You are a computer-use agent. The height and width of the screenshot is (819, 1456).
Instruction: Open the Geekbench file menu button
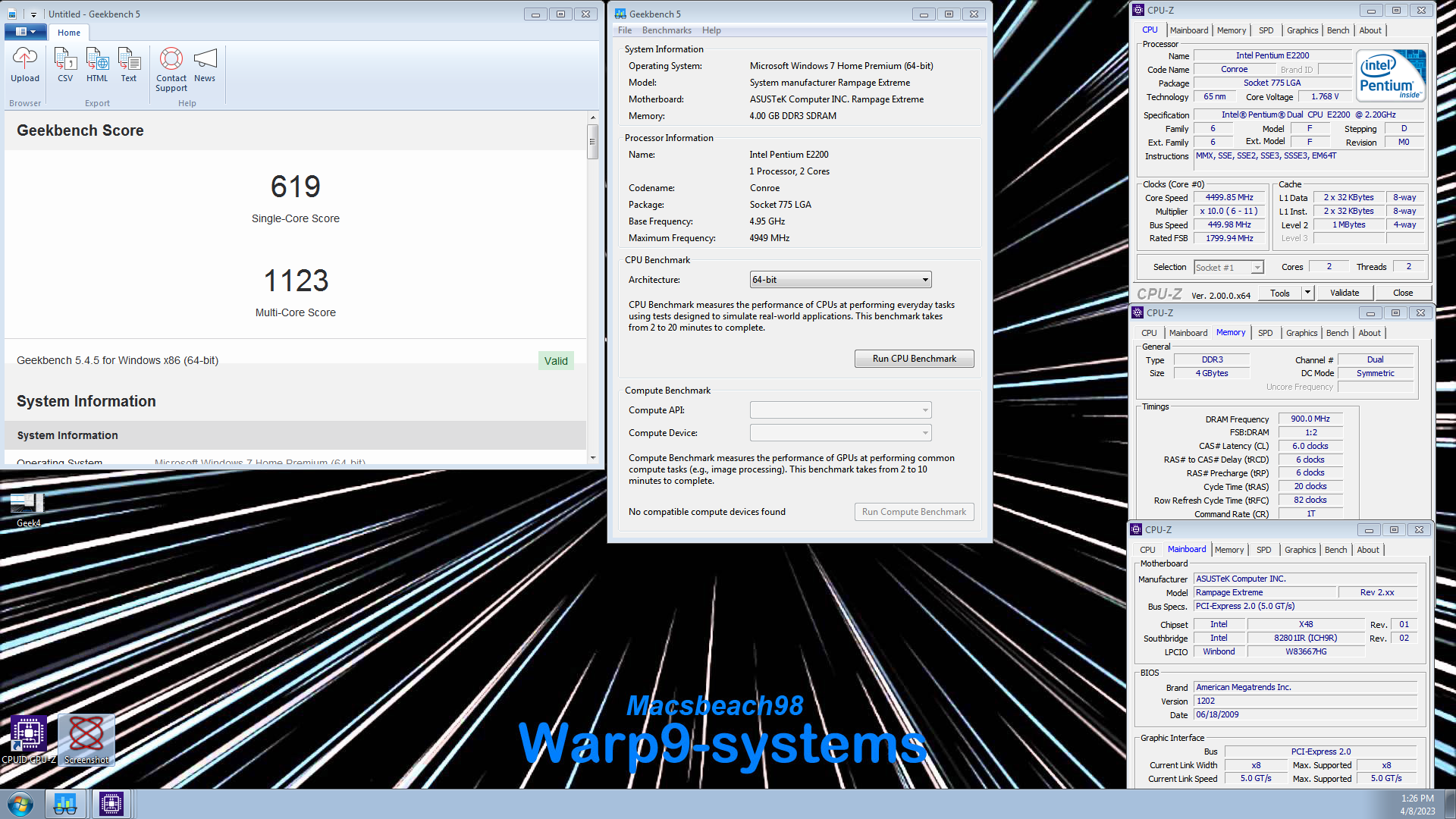[x=26, y=32]
